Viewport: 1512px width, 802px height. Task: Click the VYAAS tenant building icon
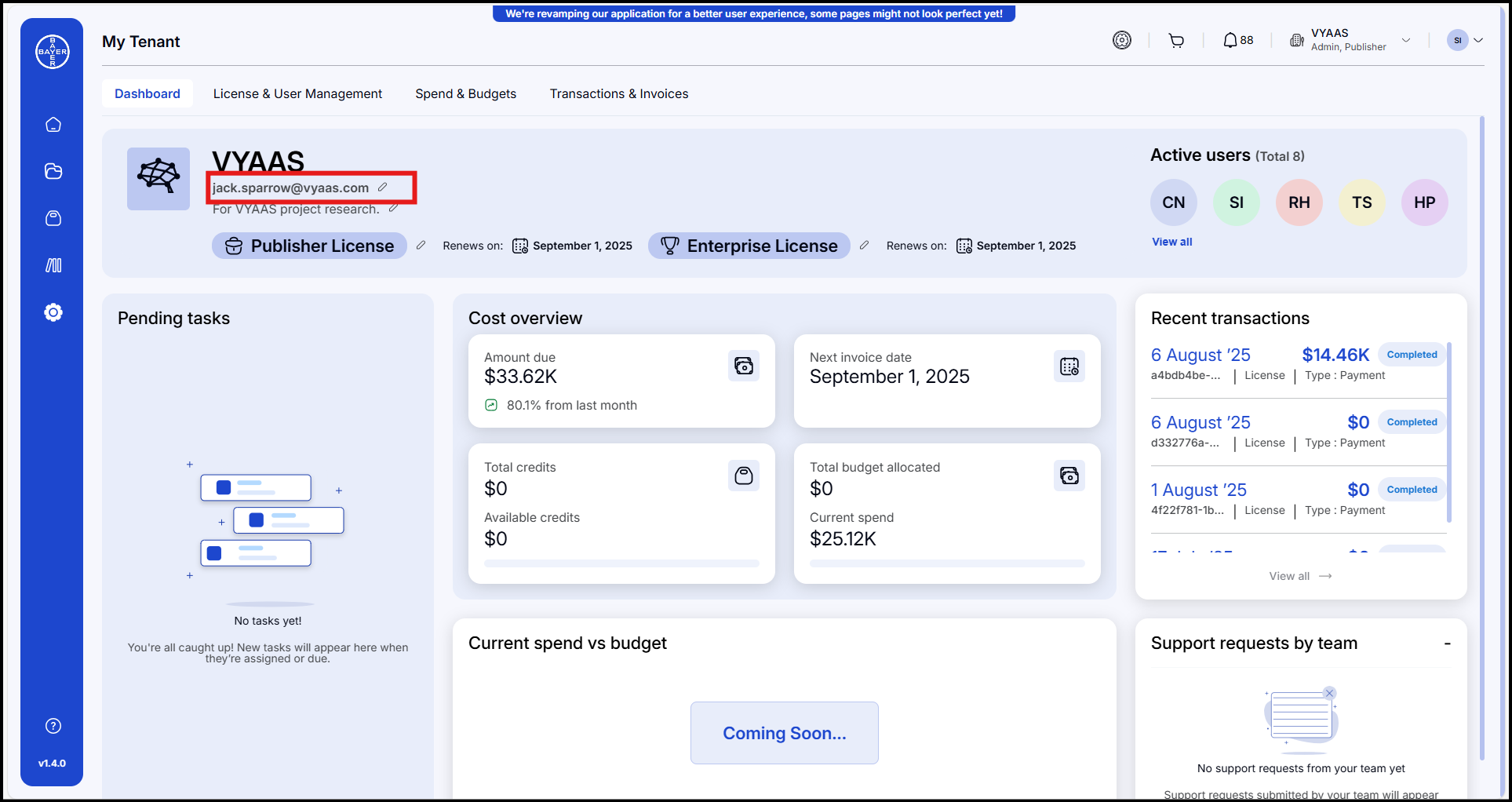click(1296, 41)
